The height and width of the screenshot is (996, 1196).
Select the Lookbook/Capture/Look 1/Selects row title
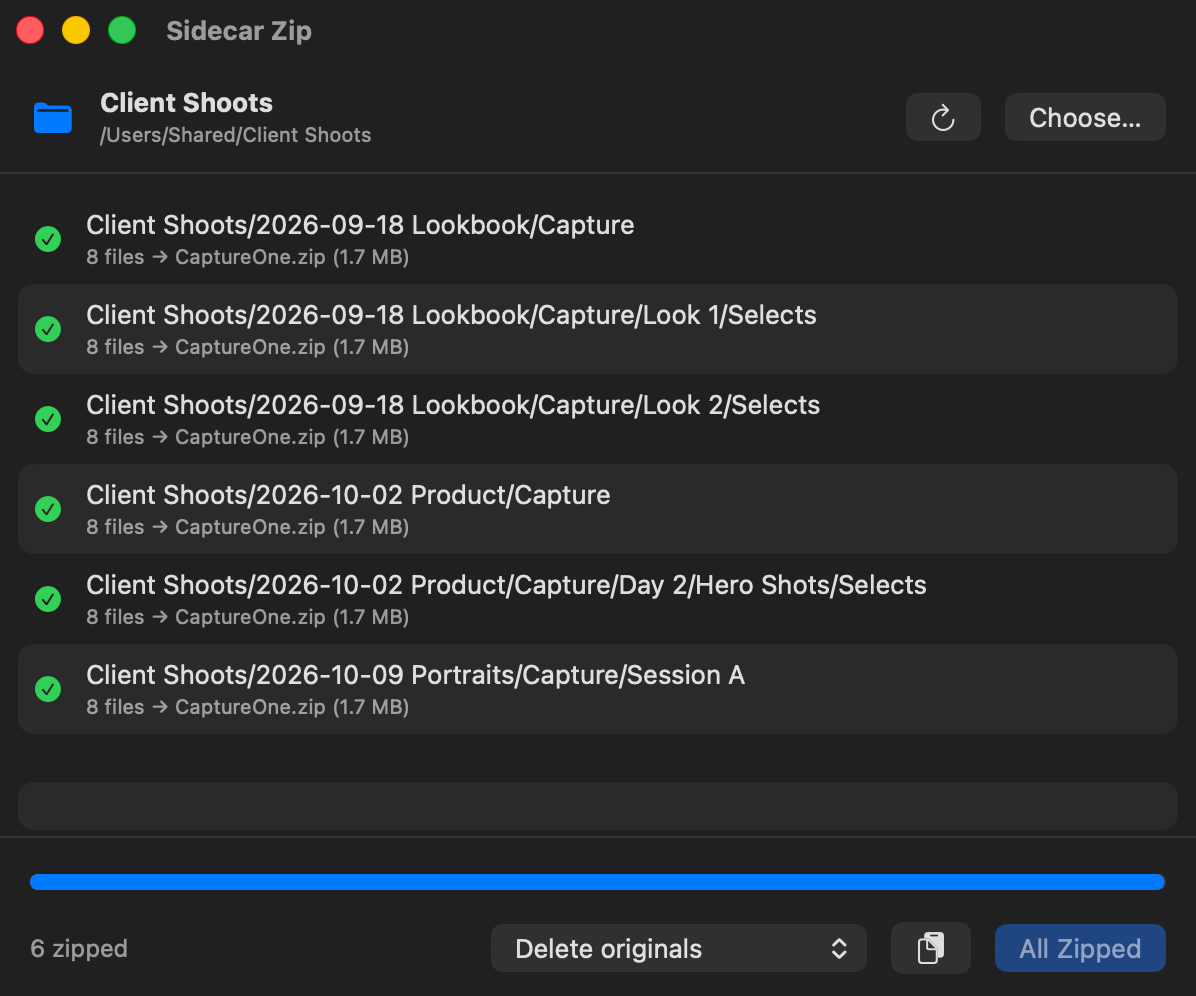(452, 315)
